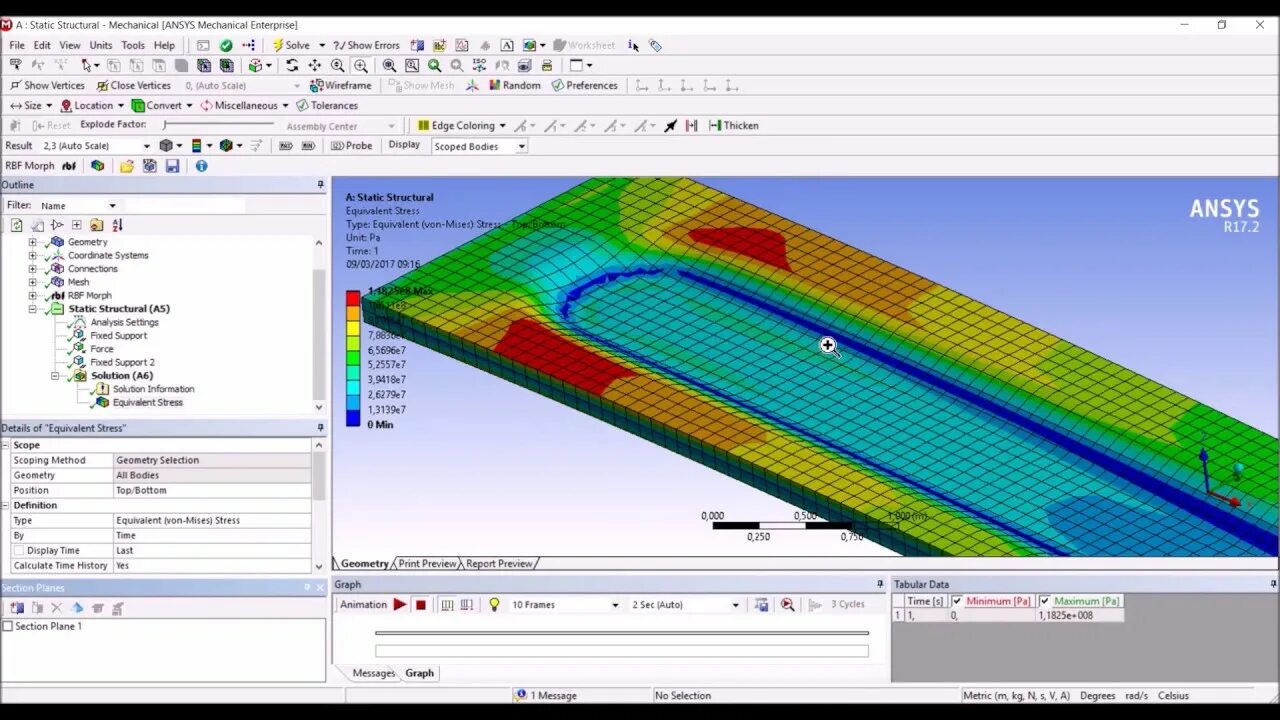Click the green checkmark icon in top toolbar

pos(226,45)
